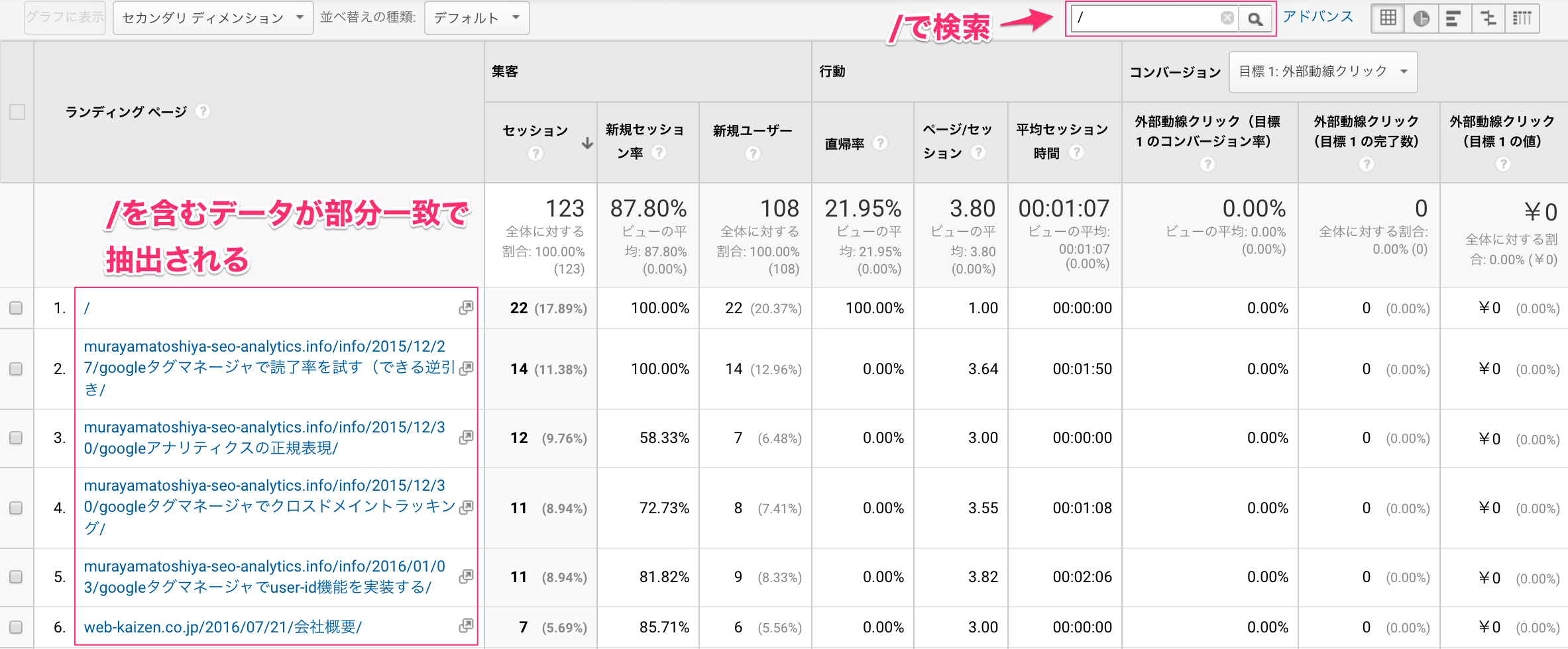
Task: Check the box for row 4
Action: (16, 508)
